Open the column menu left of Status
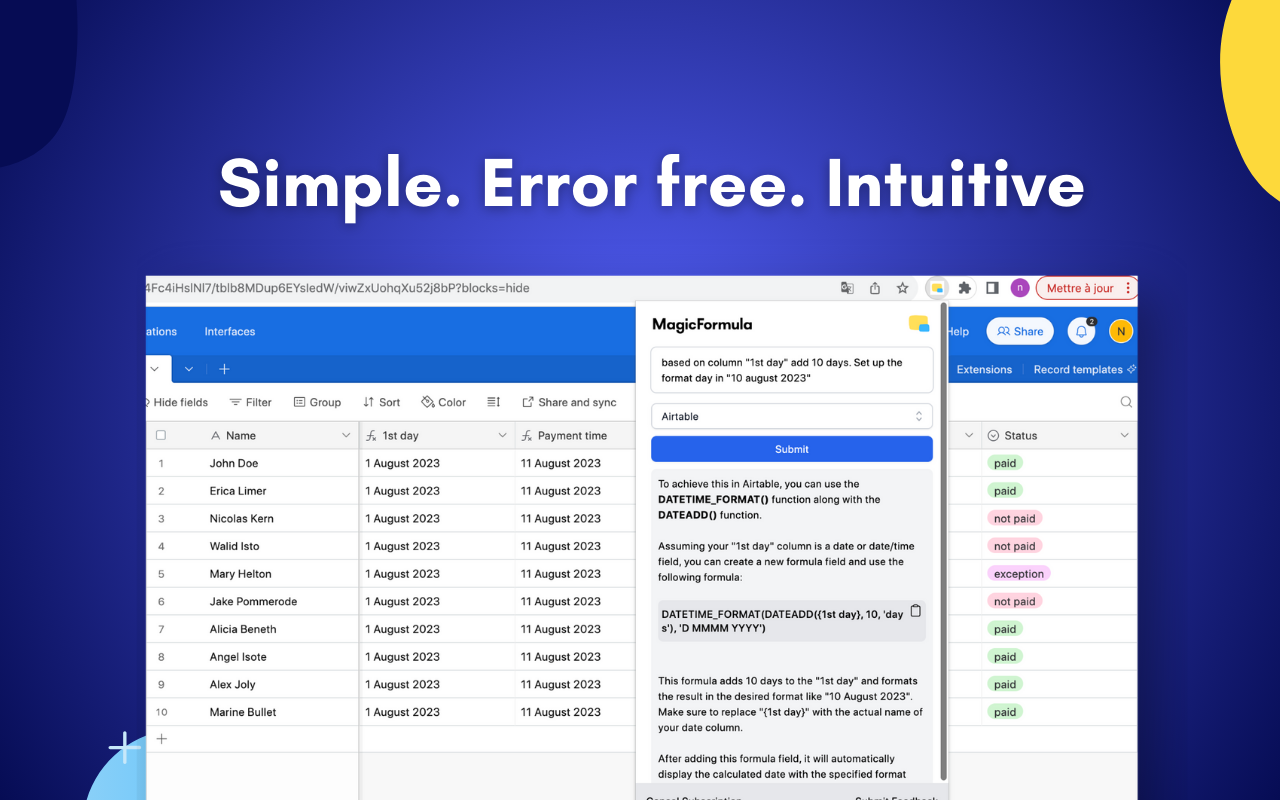This screenshot has height=800, width=1280. (968, 436)
